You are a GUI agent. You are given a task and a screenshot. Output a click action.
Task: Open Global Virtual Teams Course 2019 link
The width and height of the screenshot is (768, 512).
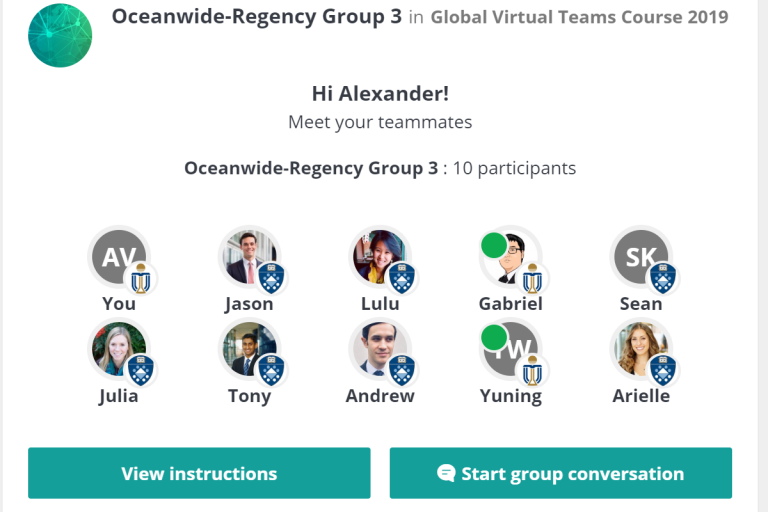(x=579, y=17)
